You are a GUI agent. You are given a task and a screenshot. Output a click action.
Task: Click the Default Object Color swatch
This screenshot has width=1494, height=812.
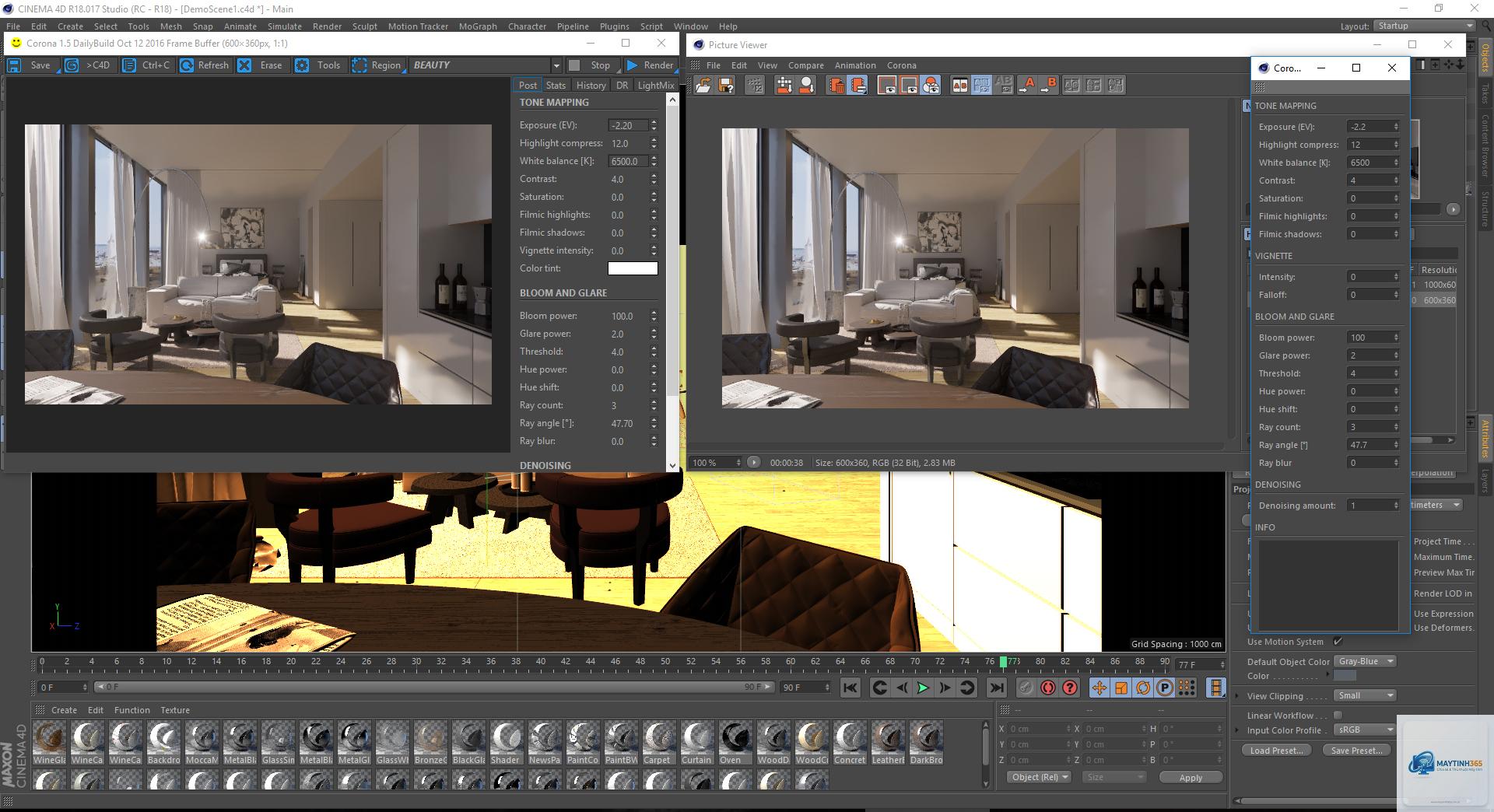[1345, 676]
